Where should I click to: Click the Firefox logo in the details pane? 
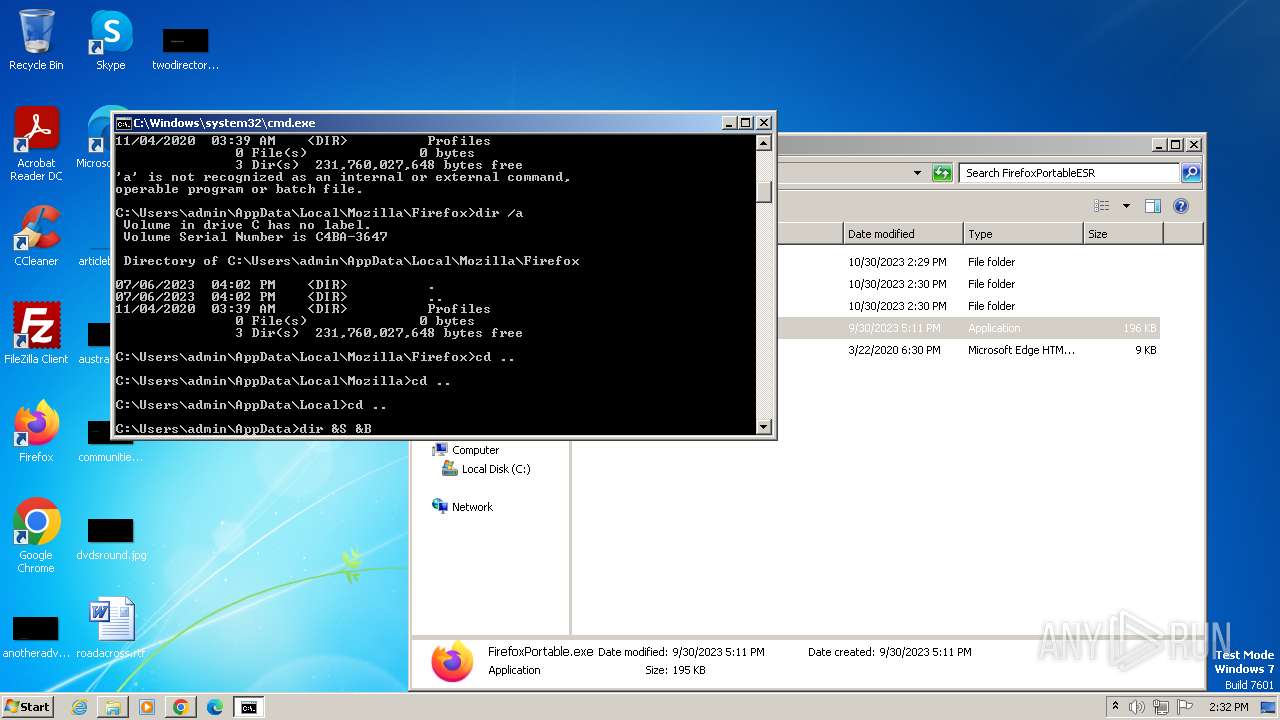(452, 661)
